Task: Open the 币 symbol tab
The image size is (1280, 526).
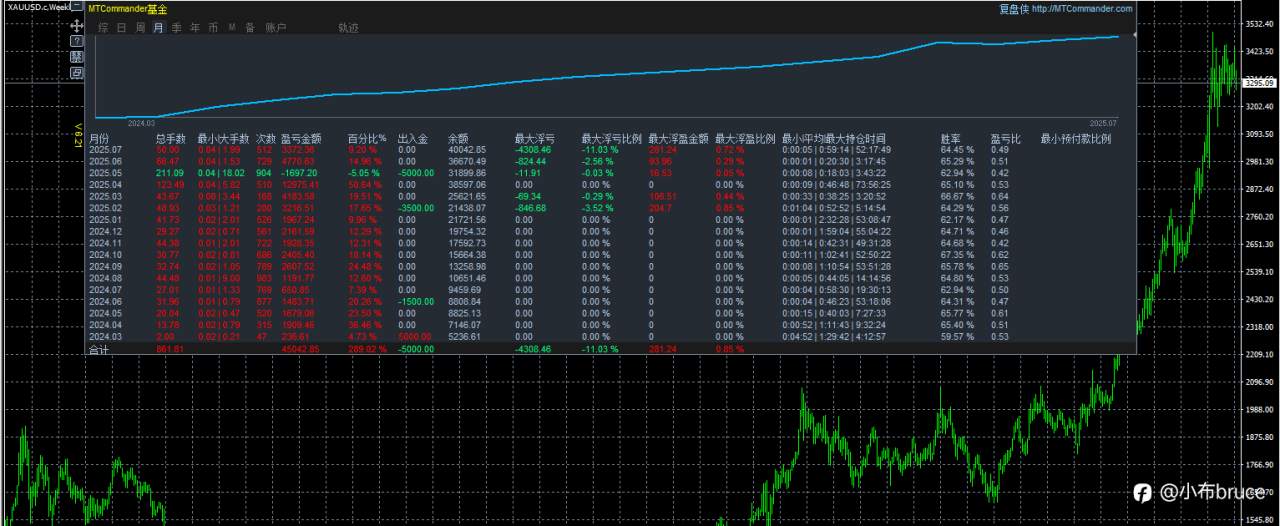Action: point(213,28)
